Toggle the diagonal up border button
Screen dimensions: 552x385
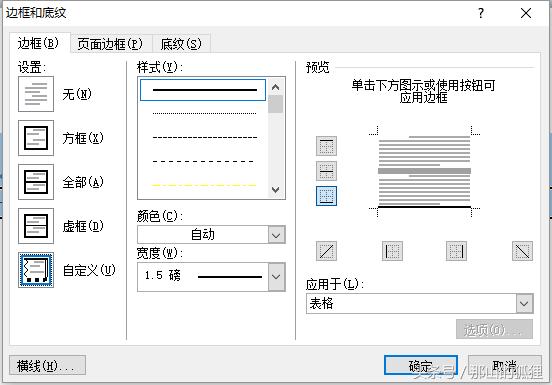coord(326,251)
